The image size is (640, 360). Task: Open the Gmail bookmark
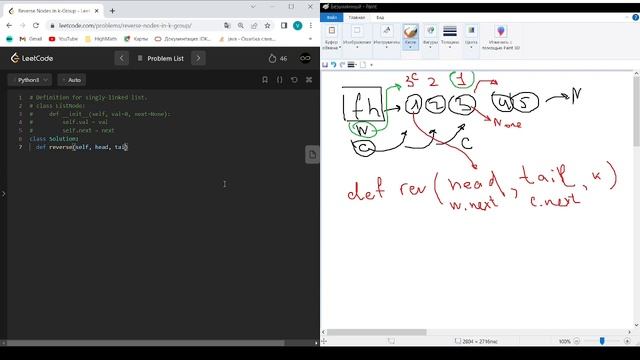tap(31, 39)
